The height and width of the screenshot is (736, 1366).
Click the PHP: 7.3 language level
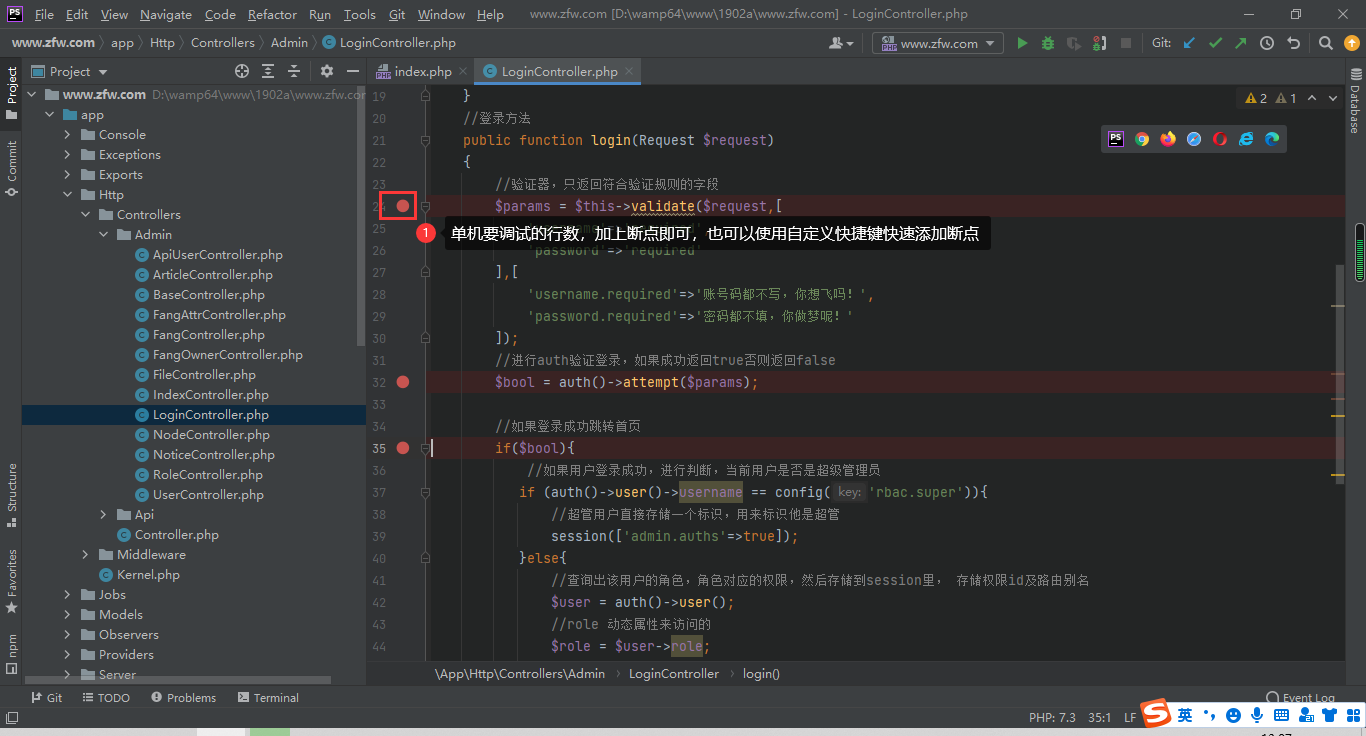1052,717
